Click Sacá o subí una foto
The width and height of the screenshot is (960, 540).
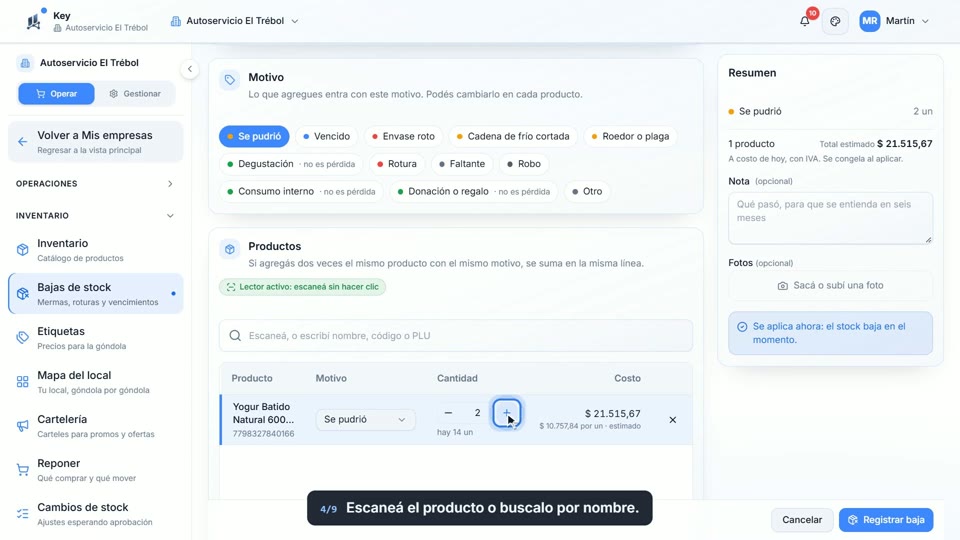[x=830, y=285]
